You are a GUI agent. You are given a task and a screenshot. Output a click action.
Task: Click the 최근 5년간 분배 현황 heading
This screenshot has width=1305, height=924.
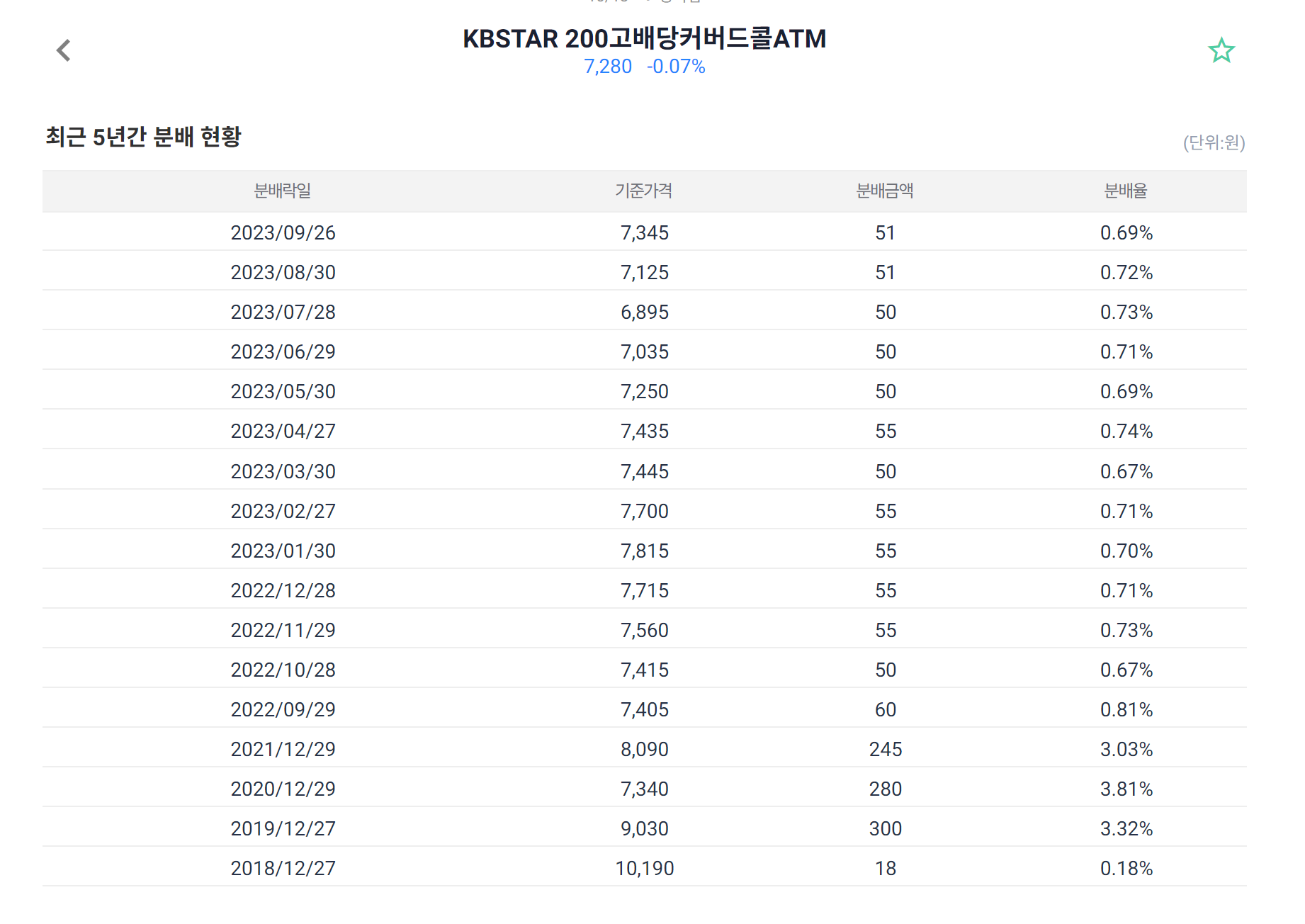point(143,136)
